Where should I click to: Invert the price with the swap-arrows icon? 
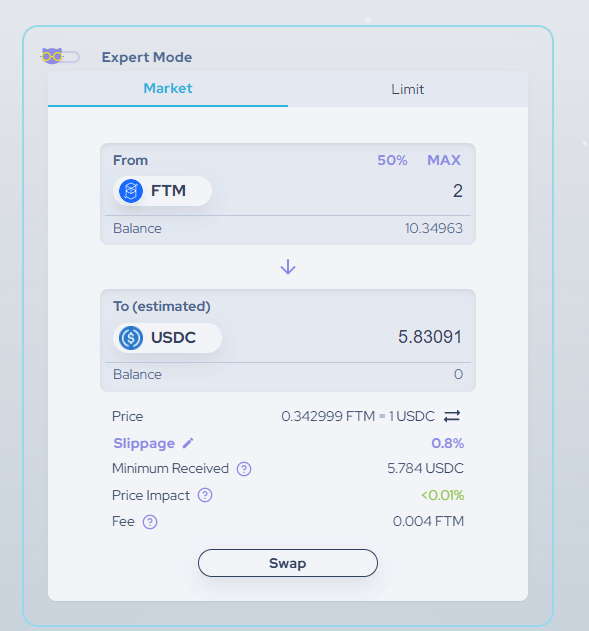[452, 416]
